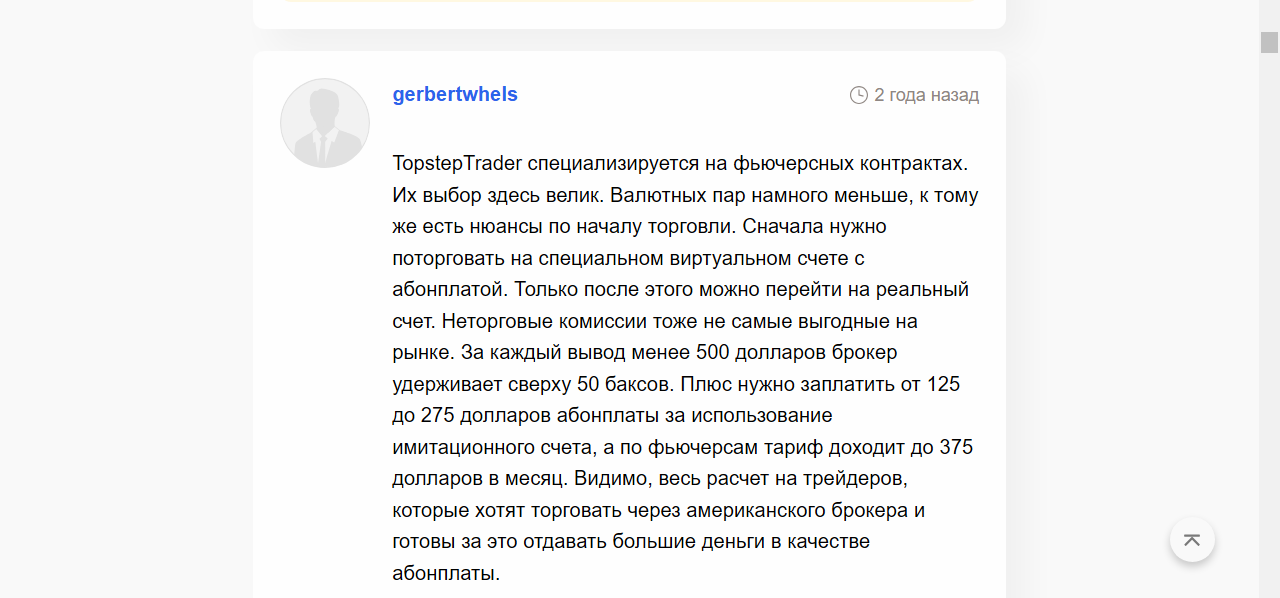Click the gray user avatar placeholder

tap(325, 123)
